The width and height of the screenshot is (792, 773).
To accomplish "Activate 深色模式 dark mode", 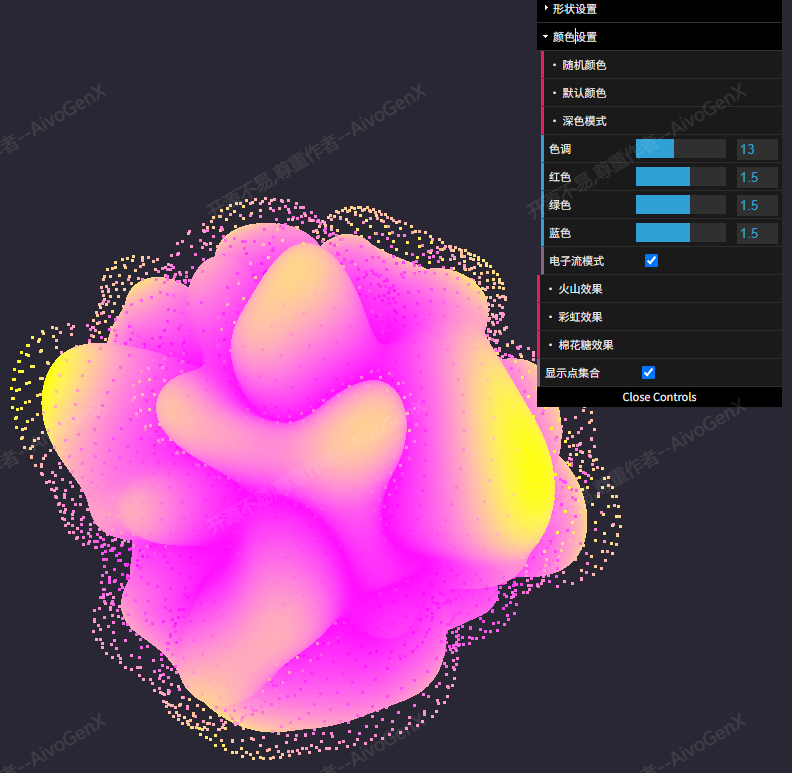I will coord(584,121).
